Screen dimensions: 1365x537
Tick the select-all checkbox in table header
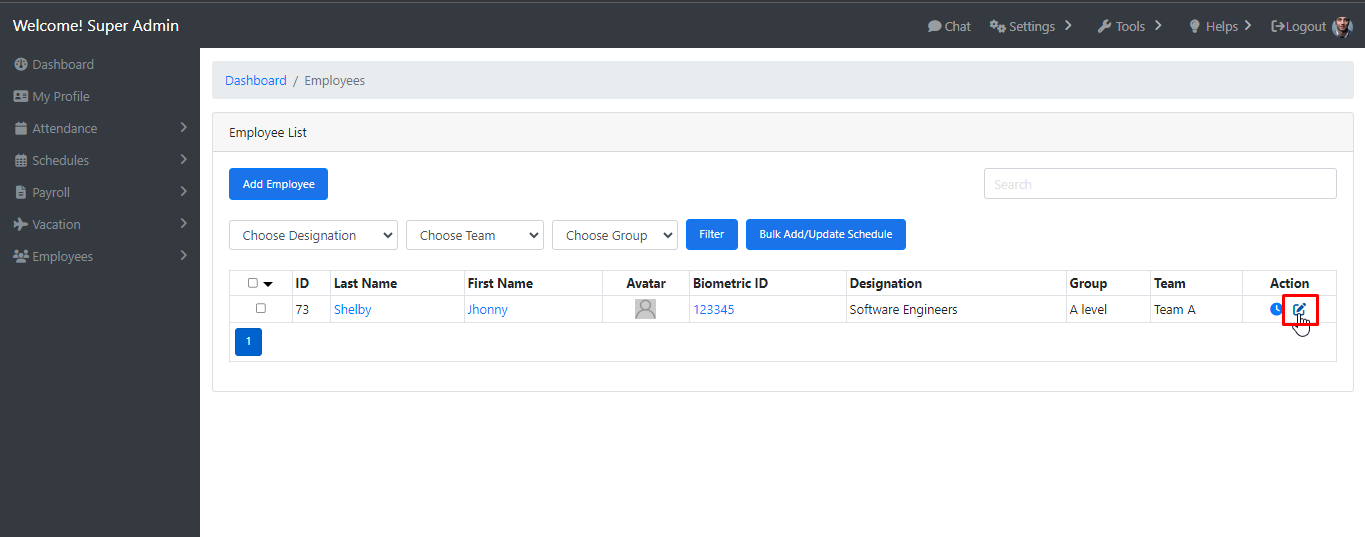tap(253, 283)
